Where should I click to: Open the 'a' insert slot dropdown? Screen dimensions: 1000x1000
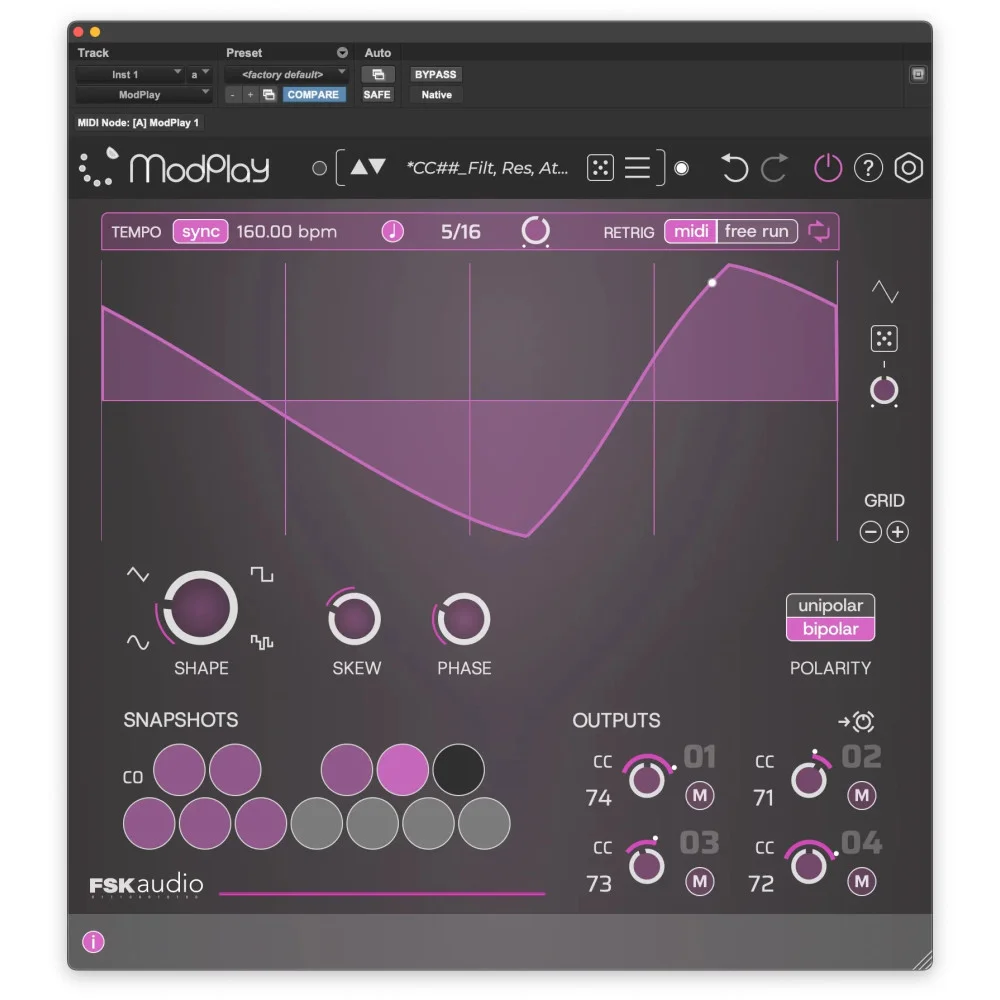[x=200, y=75]
